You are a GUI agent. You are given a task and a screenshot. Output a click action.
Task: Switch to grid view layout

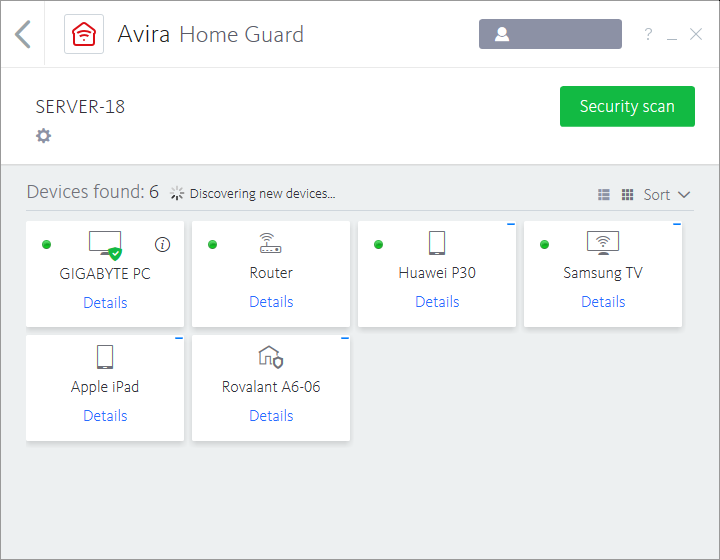(x=627, y=195)
